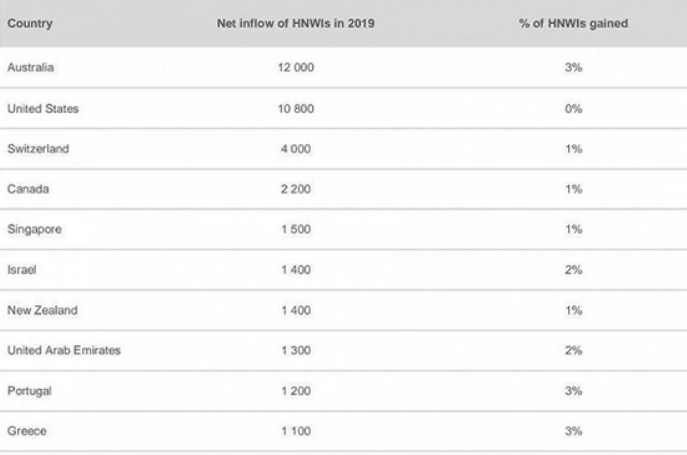Select the Canada country cell
The width and height of the screenshot is (687, 455).
click(26, 189)
